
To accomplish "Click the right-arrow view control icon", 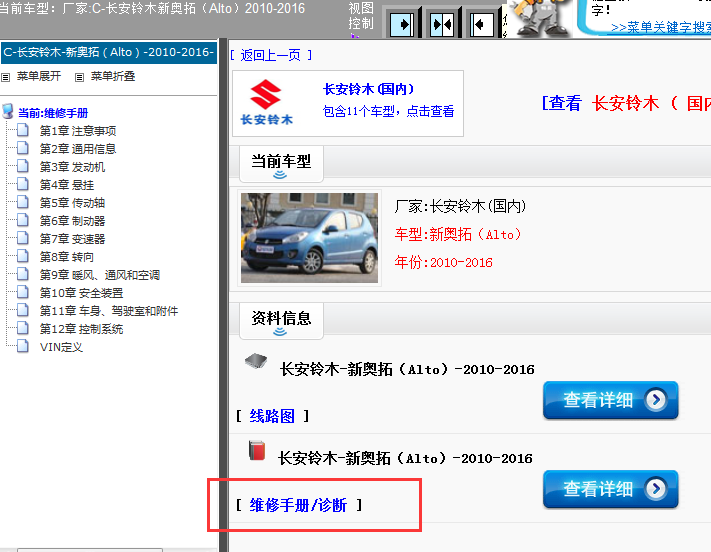I will coord(402,24).
